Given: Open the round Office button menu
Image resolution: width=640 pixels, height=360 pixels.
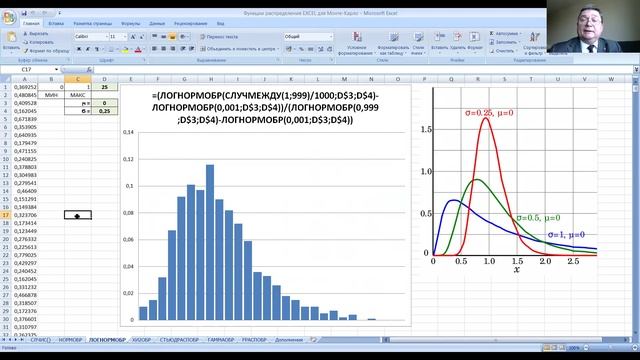Looking at the screenshot, I should pos(9,18).
